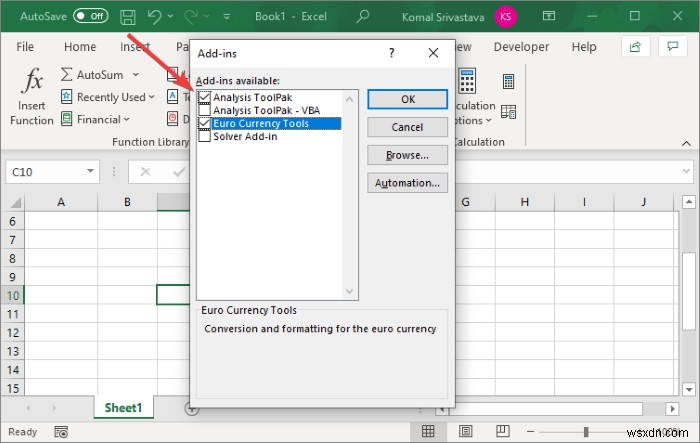Screen dimensions: 700x443
Task: Open Customize Quick Access Toolbar dropdown
Action: pyautogui.click(x=227, y=17)
